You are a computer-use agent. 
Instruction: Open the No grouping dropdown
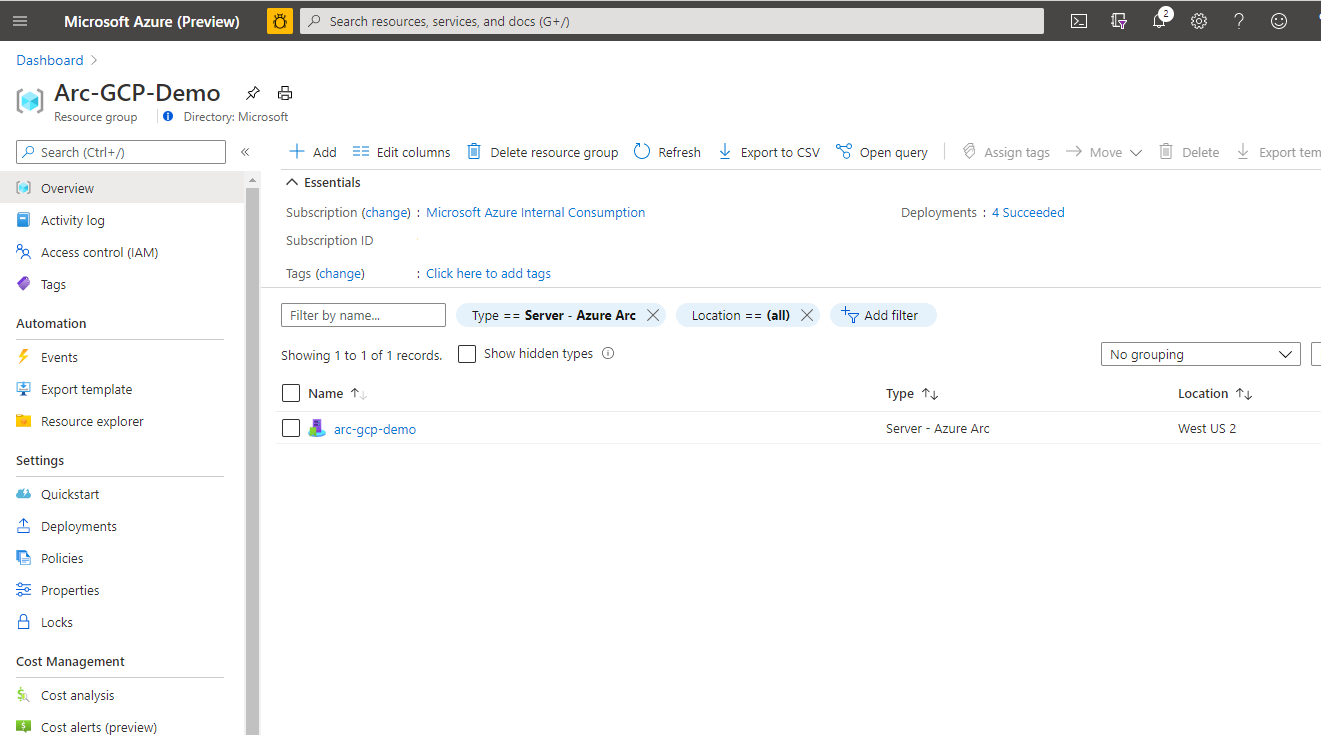click(1200, 354)
